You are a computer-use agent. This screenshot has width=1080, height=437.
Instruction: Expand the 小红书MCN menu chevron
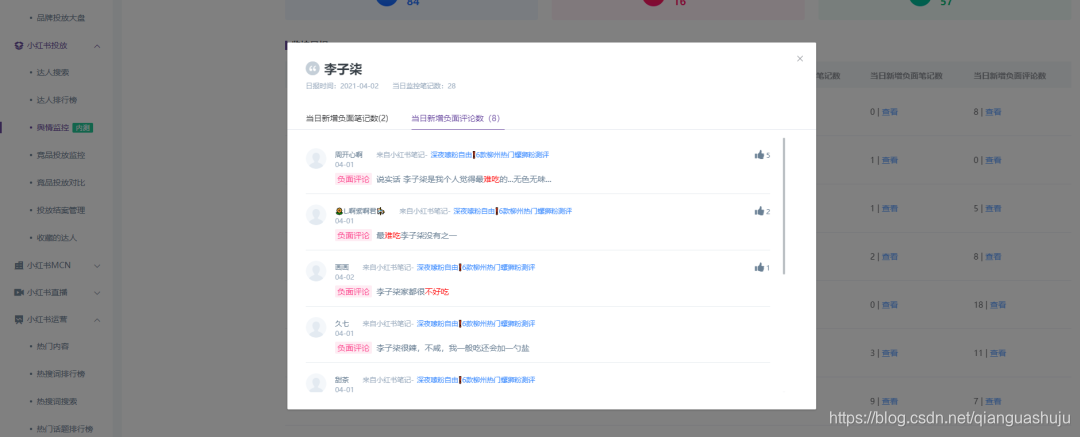tap(97, 265)
